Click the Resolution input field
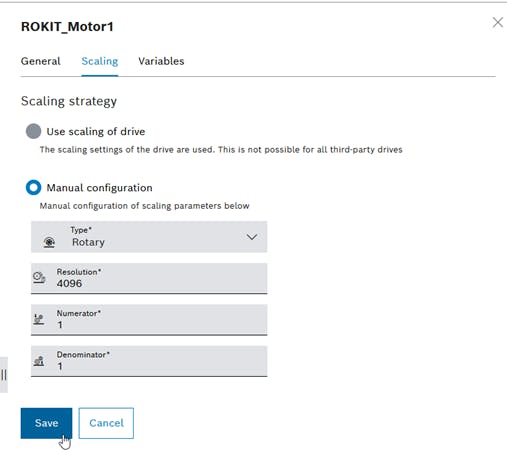The image size is (507, 464). click(149, 278)
